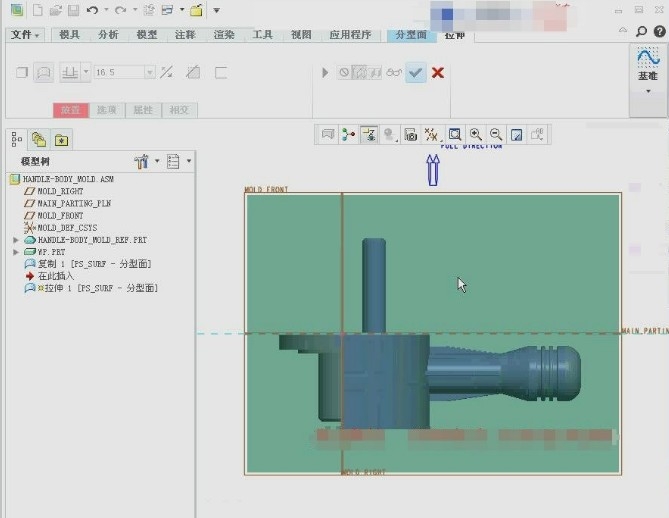Refit the model using graphics toolbar icon
669x518 pixels.
tap(455, 135)
